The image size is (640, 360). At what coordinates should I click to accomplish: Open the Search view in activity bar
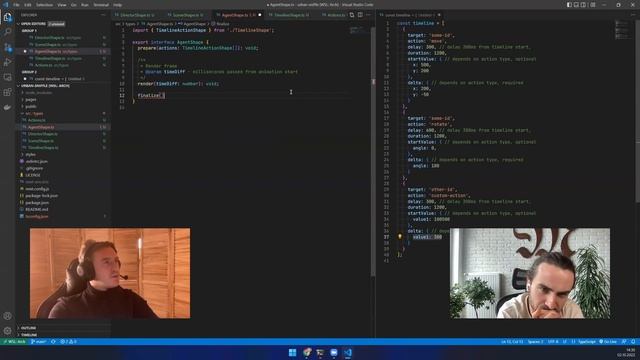point(7,32)
